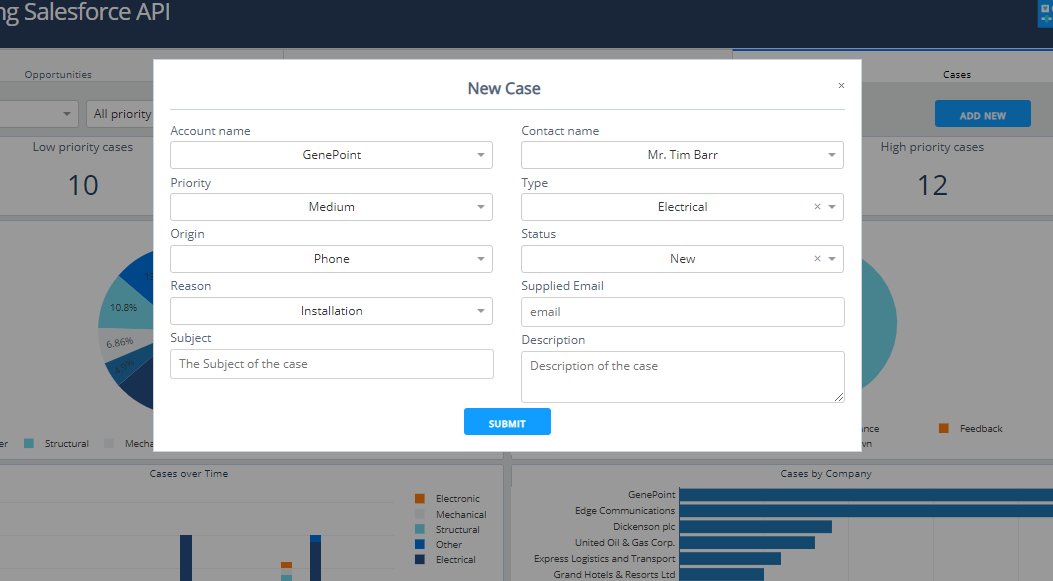Viewport: 1053px width, 581px height.
Task: Expand the Type dropdown arrow next to Electrical
Action: click(832, 207)
